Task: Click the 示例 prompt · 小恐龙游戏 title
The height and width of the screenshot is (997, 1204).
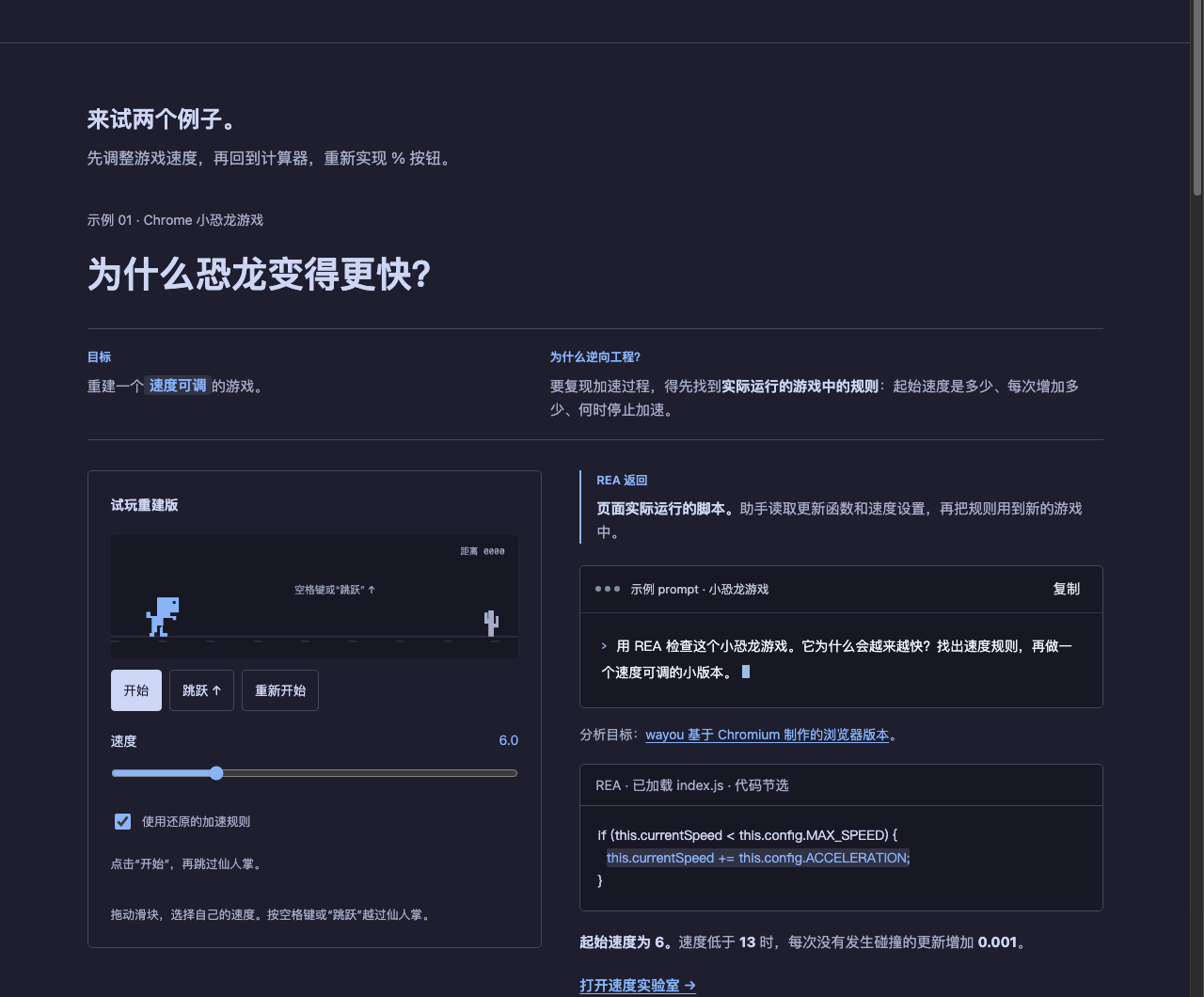Action: (x=699, y=589)
